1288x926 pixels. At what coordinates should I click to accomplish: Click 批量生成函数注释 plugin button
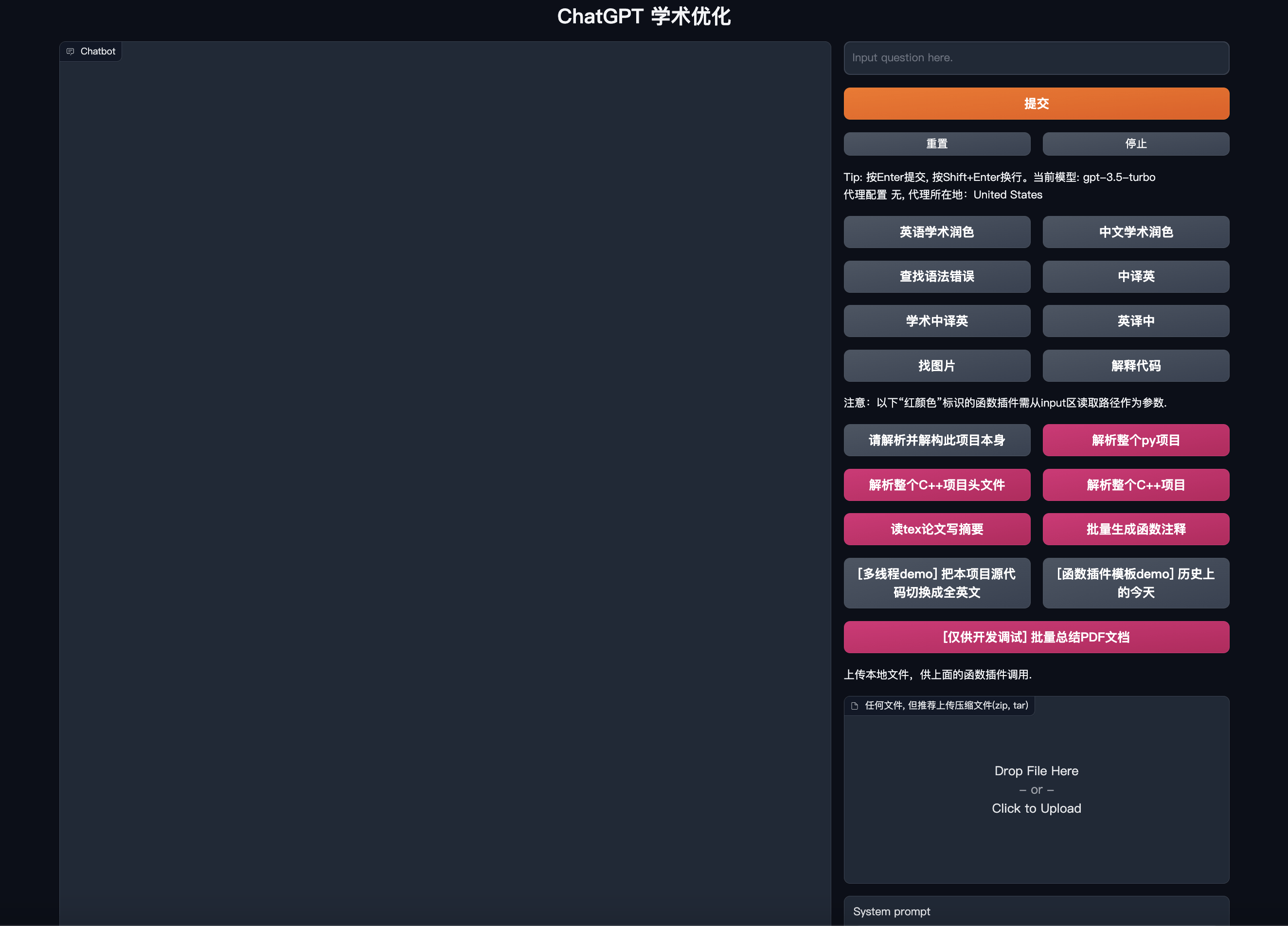click(1135, 529)
